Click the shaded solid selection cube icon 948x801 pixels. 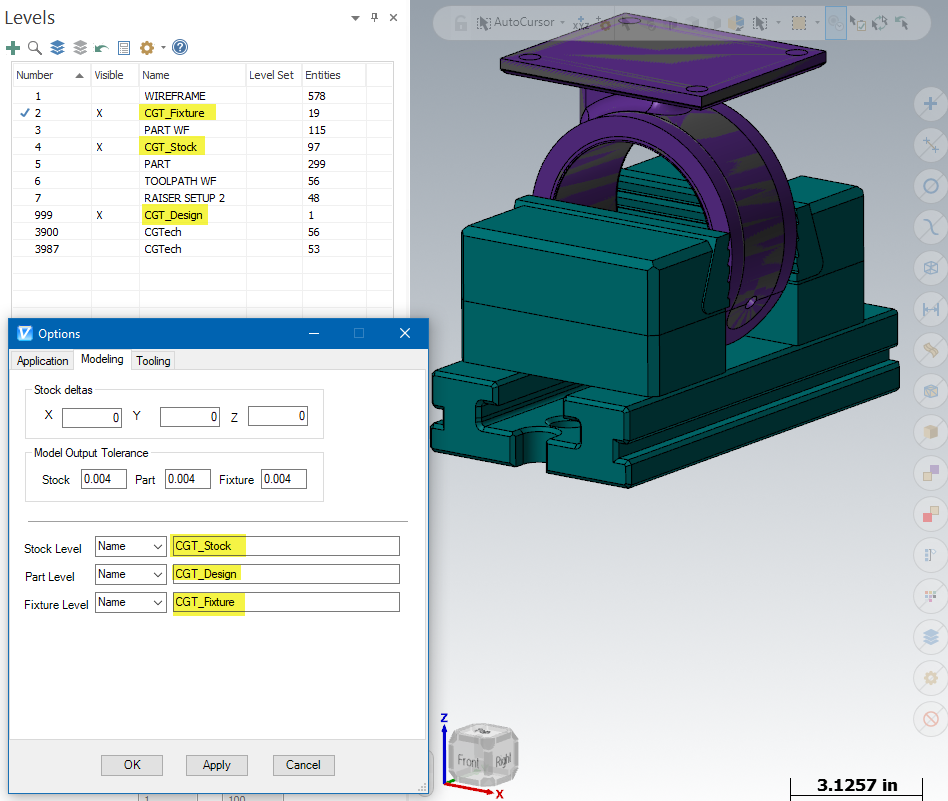736,23
